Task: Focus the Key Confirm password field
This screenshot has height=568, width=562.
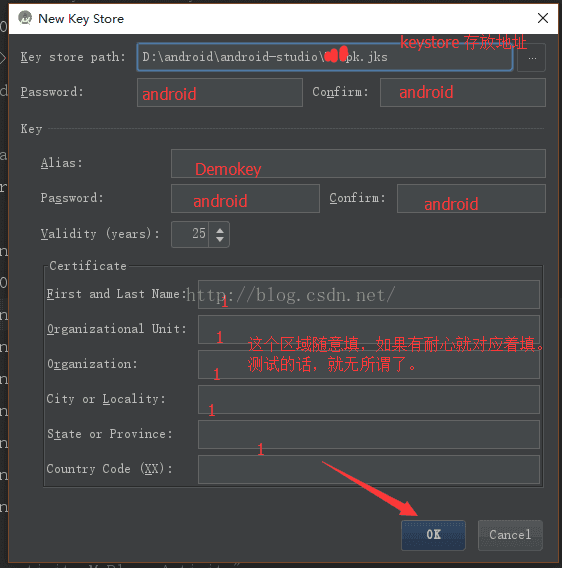Action: [x=471, y=198]
